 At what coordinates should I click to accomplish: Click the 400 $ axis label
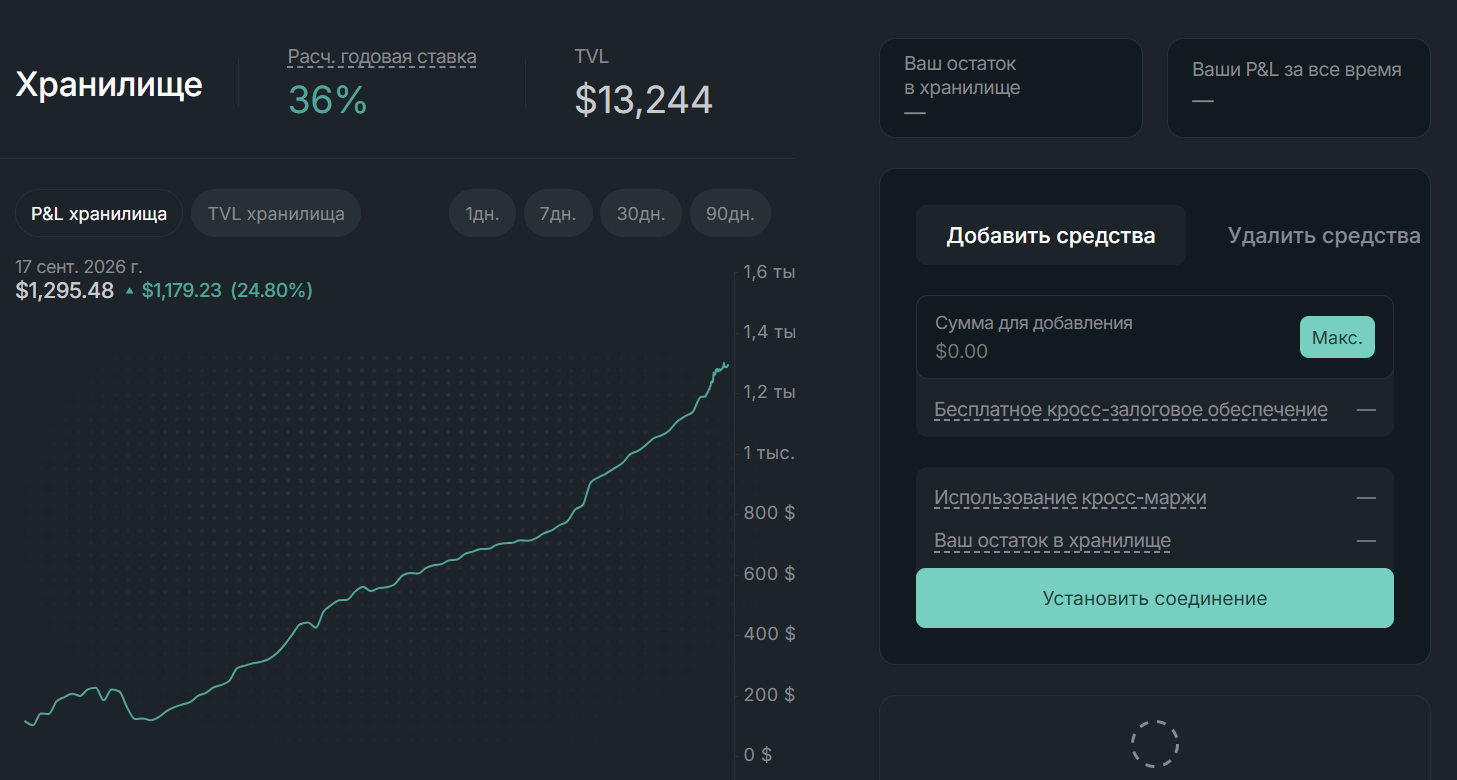769,634
